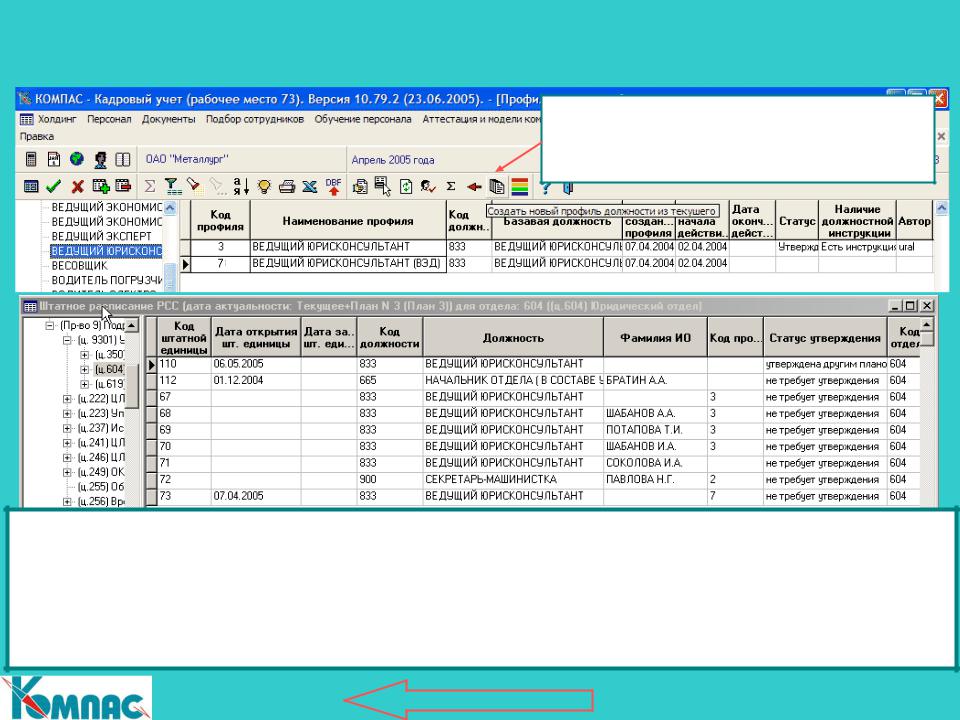Click the flashlight search toolbar icon
This screenshot has width=960, height=720.
tap(194, 186)
